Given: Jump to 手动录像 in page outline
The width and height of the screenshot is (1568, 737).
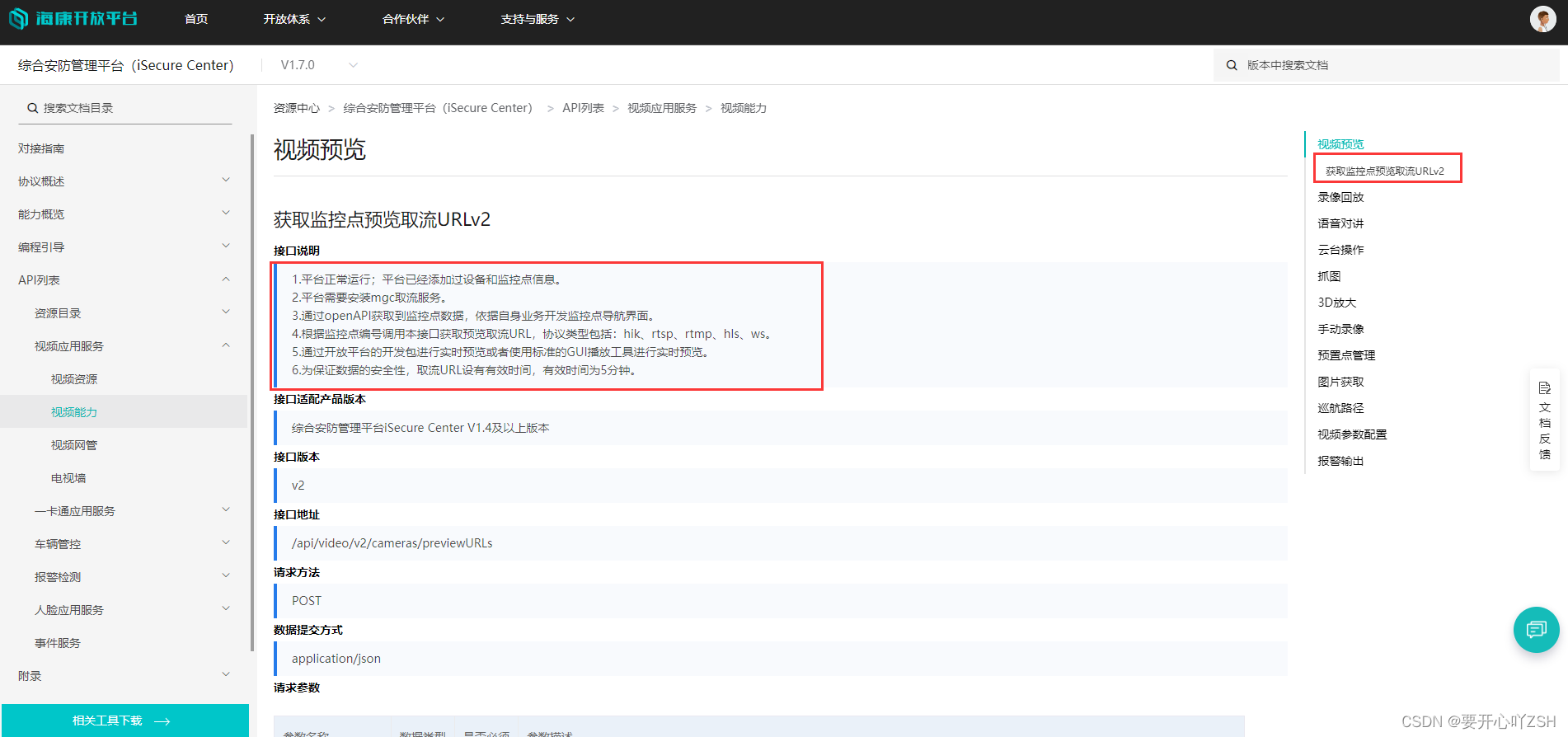Looking at the screenshot, I should [x=1340, y=329].
